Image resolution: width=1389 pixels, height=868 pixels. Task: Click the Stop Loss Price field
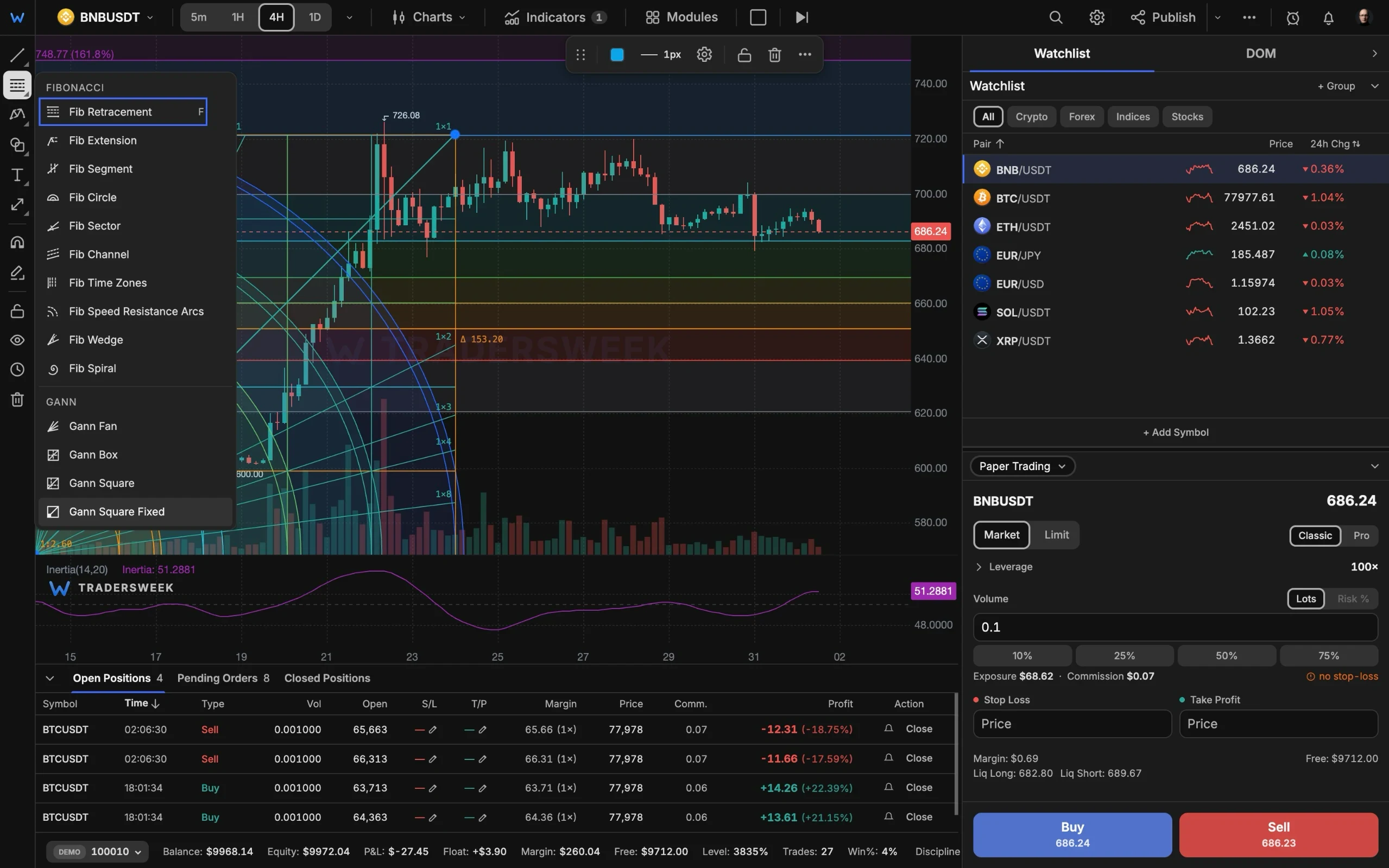[x=1072, y=724]
